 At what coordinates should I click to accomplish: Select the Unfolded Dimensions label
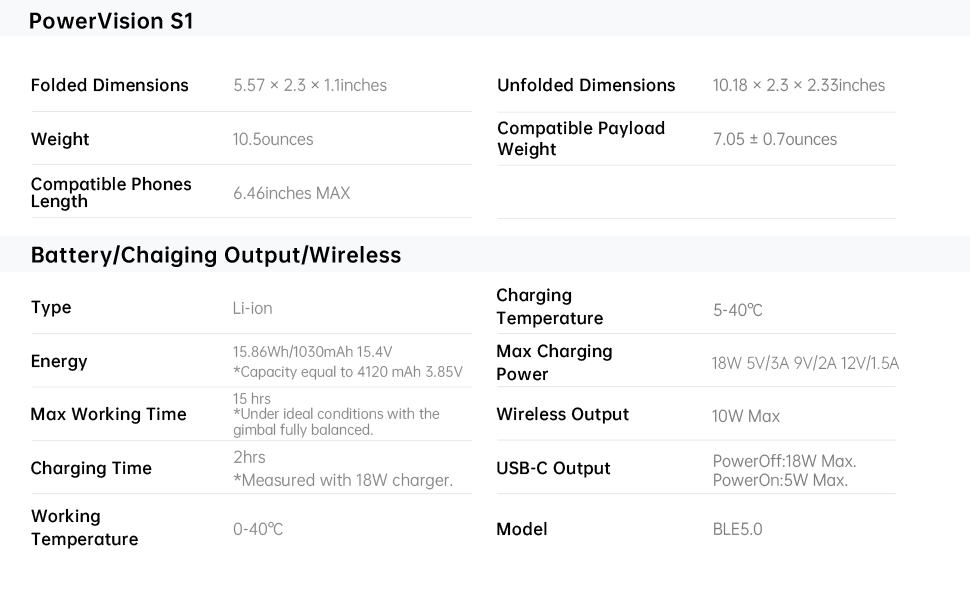[586, 85]
